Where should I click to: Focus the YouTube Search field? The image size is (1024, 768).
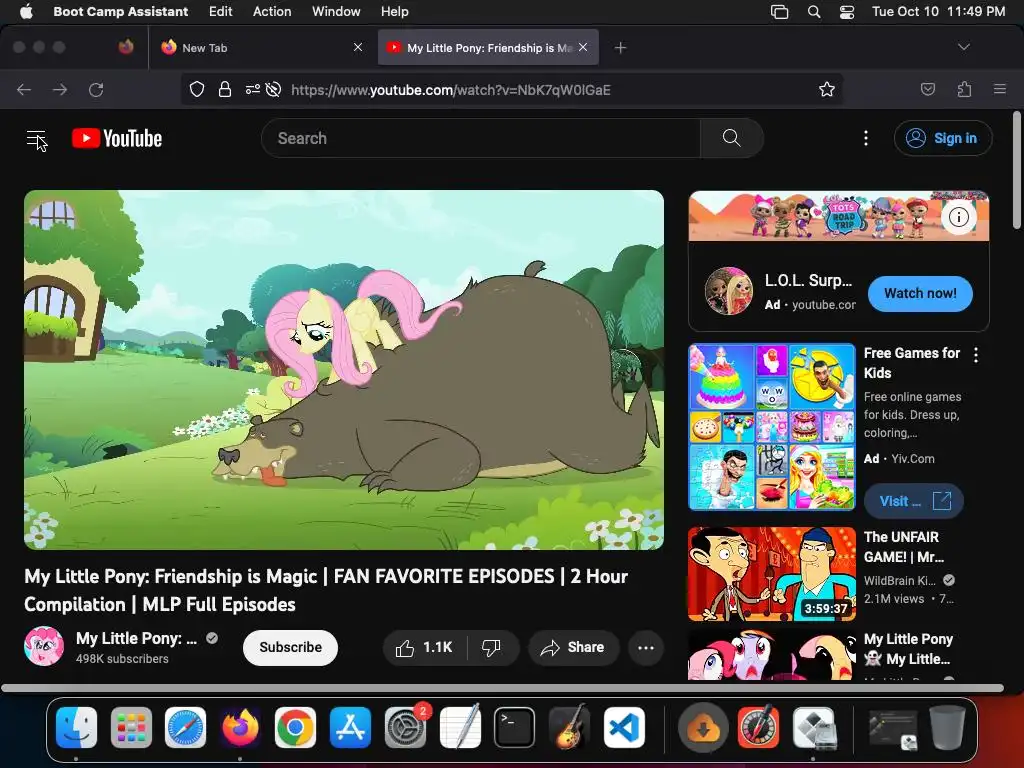tap(481, 138)
